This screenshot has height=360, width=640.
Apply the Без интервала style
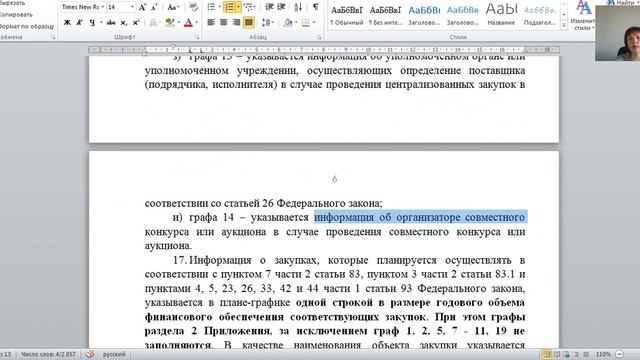pyautogui.click(x=385, y=15)
